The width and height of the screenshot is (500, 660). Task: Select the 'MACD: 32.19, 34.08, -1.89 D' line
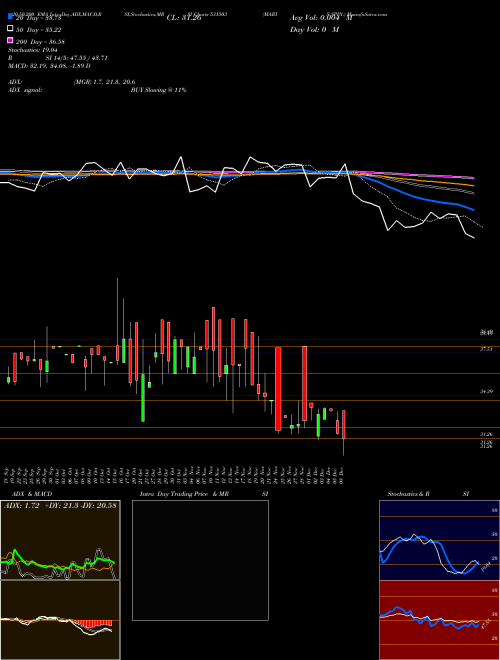coord(49,66)
